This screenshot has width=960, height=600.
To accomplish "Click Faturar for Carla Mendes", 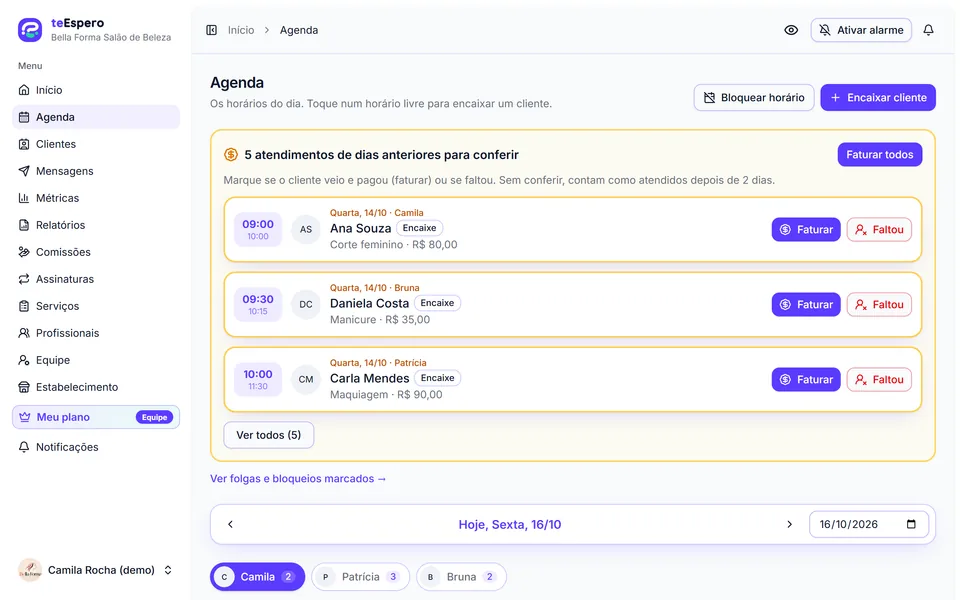I will point(806,380).
